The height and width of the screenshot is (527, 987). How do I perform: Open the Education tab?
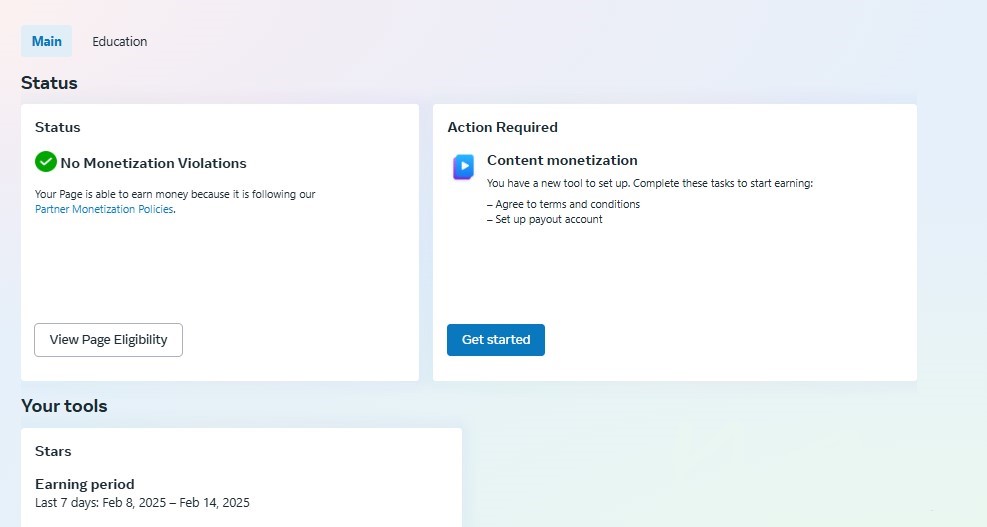tap(120, 42)
